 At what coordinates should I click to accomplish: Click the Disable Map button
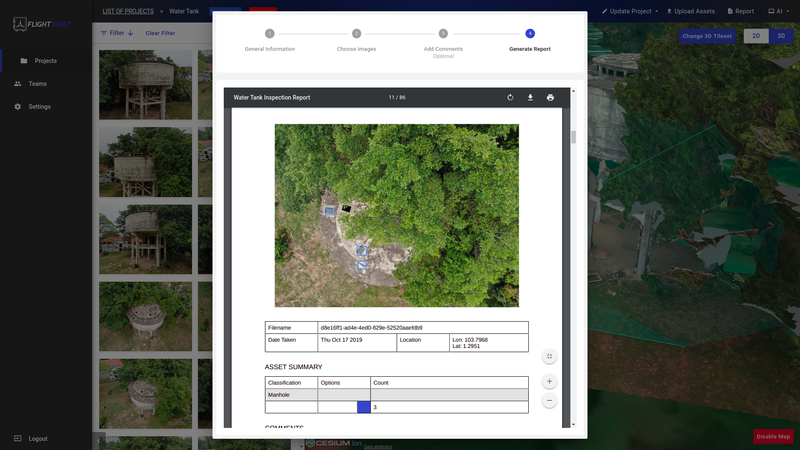coord(773,436)
